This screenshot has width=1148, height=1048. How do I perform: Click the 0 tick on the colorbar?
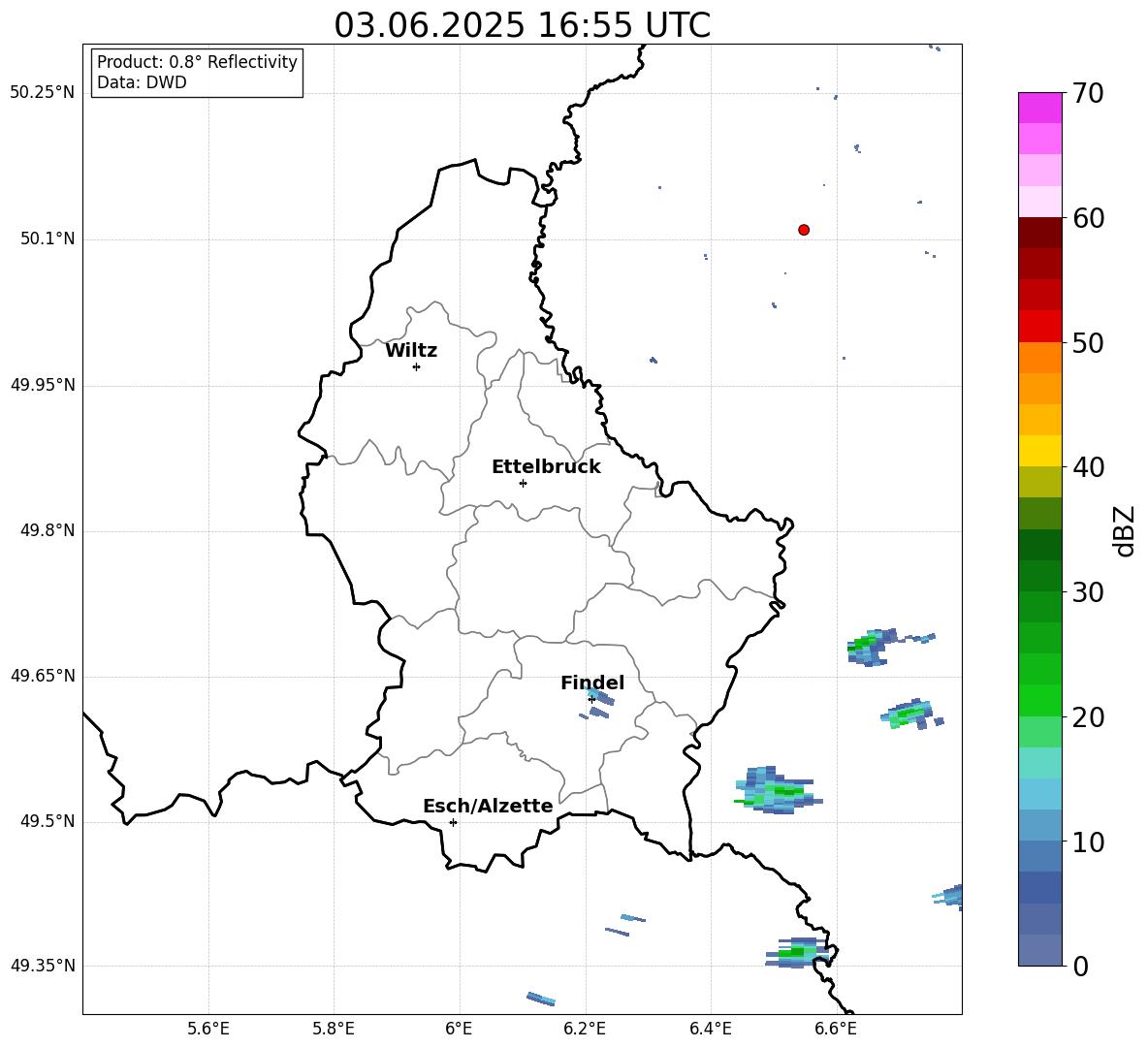pyautogui.click(x=1080, y=966)
